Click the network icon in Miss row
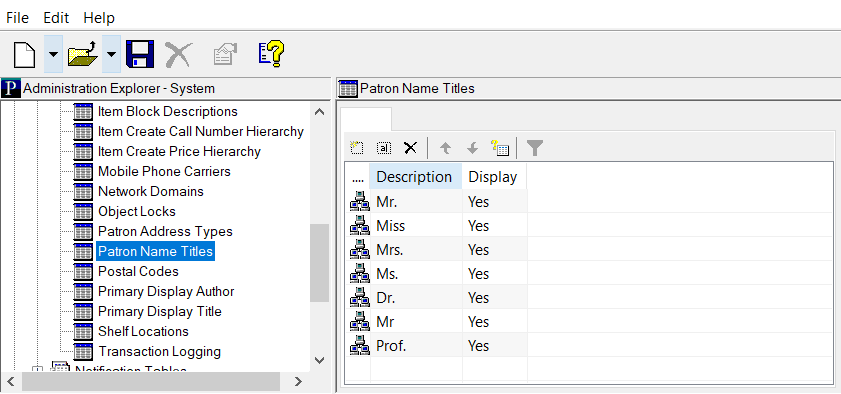The height and width of the screenshot is (394, 841). [359, 226]
